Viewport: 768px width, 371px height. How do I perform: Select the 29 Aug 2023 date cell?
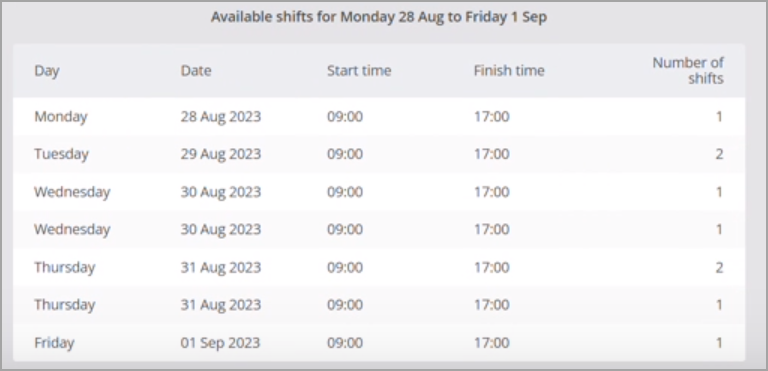[x=220, y=154]
